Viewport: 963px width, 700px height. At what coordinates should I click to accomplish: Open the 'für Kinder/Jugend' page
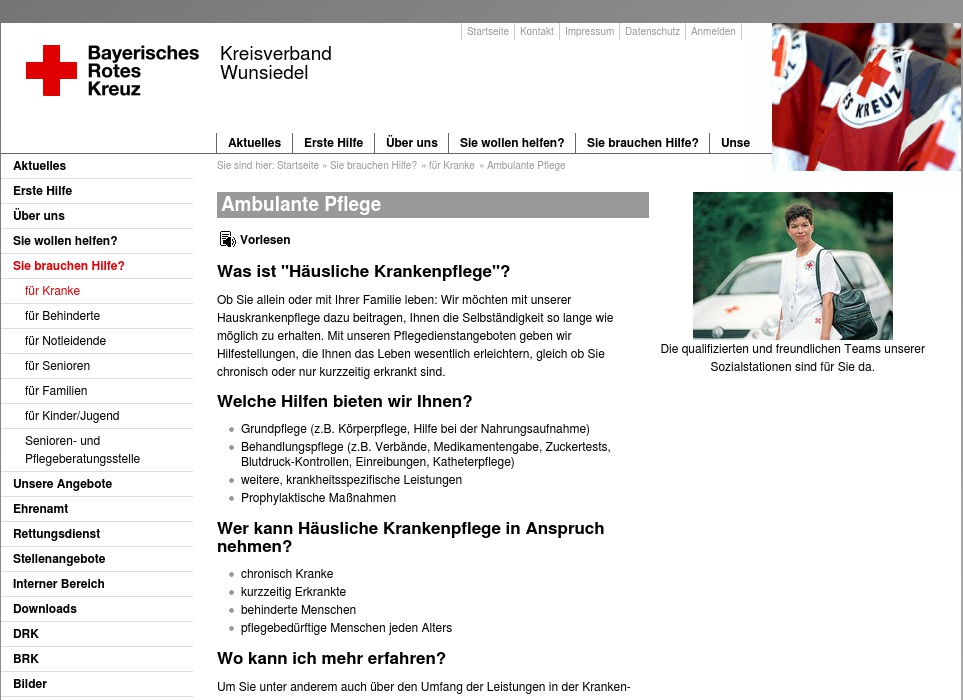coord(71,415)
